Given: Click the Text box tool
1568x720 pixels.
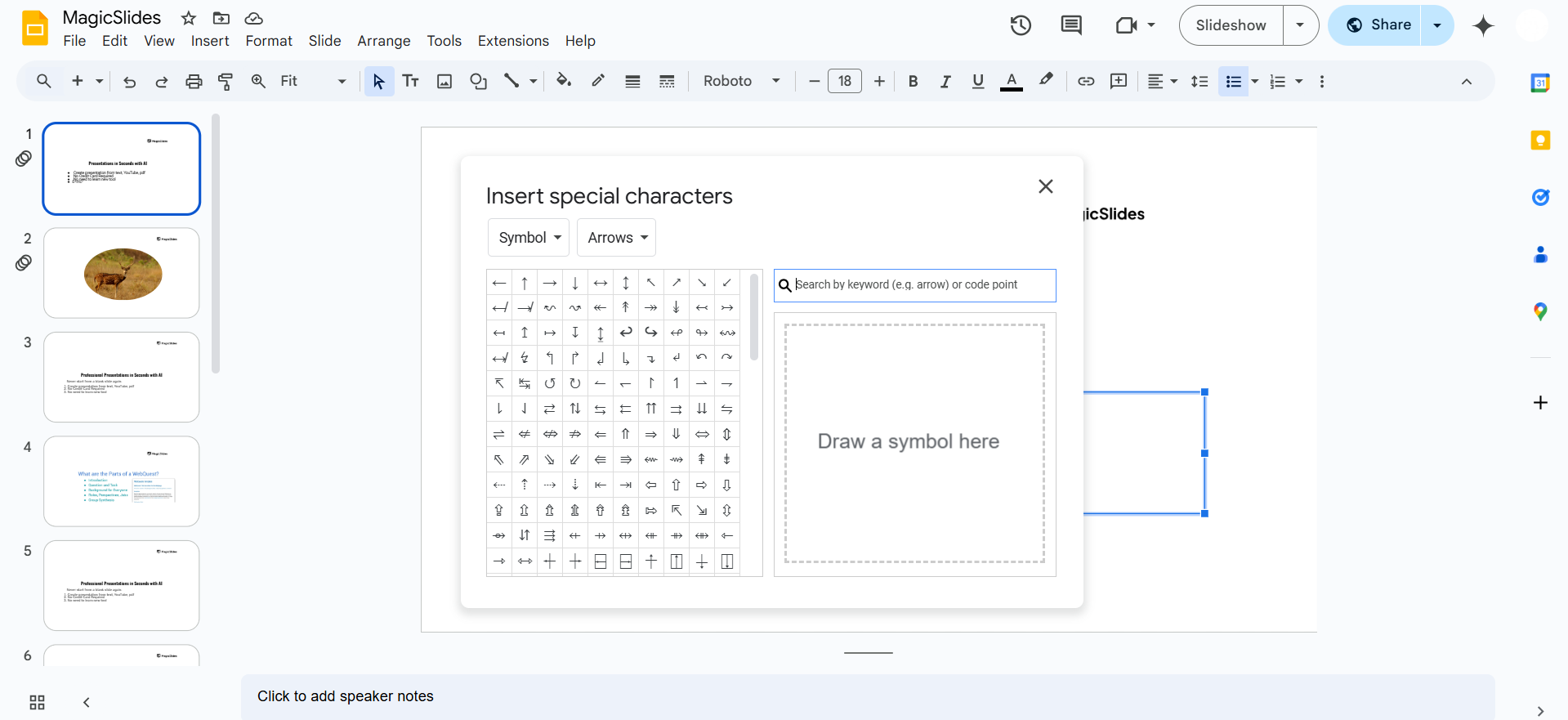Looking at the screenshot, I should tap(411, 81).
